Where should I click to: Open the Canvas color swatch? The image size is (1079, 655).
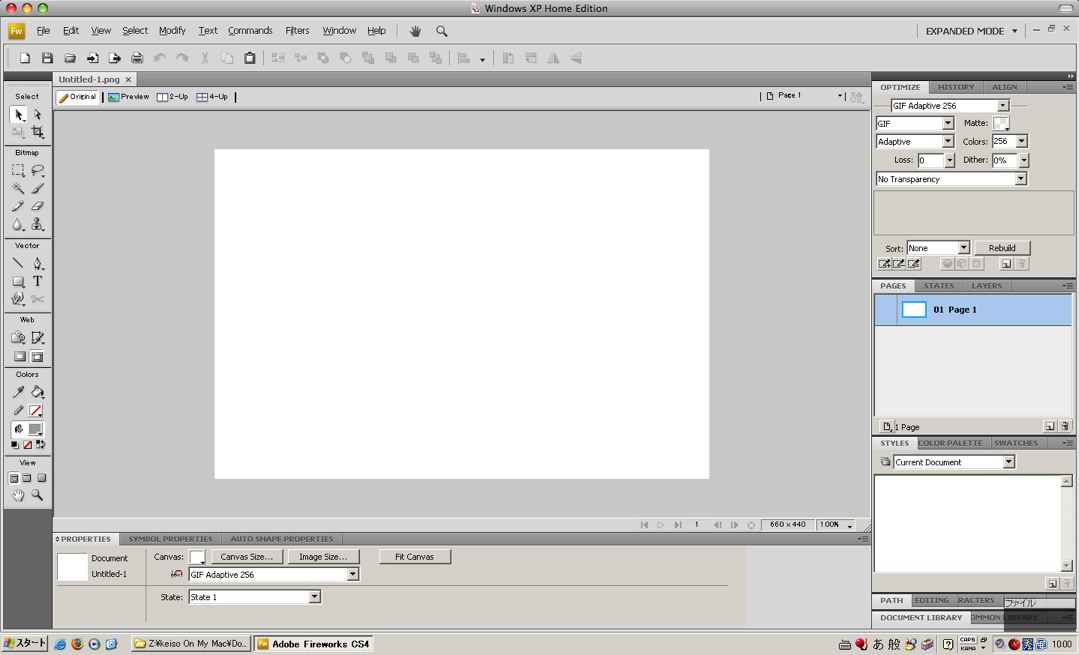[x=197, y=557]
